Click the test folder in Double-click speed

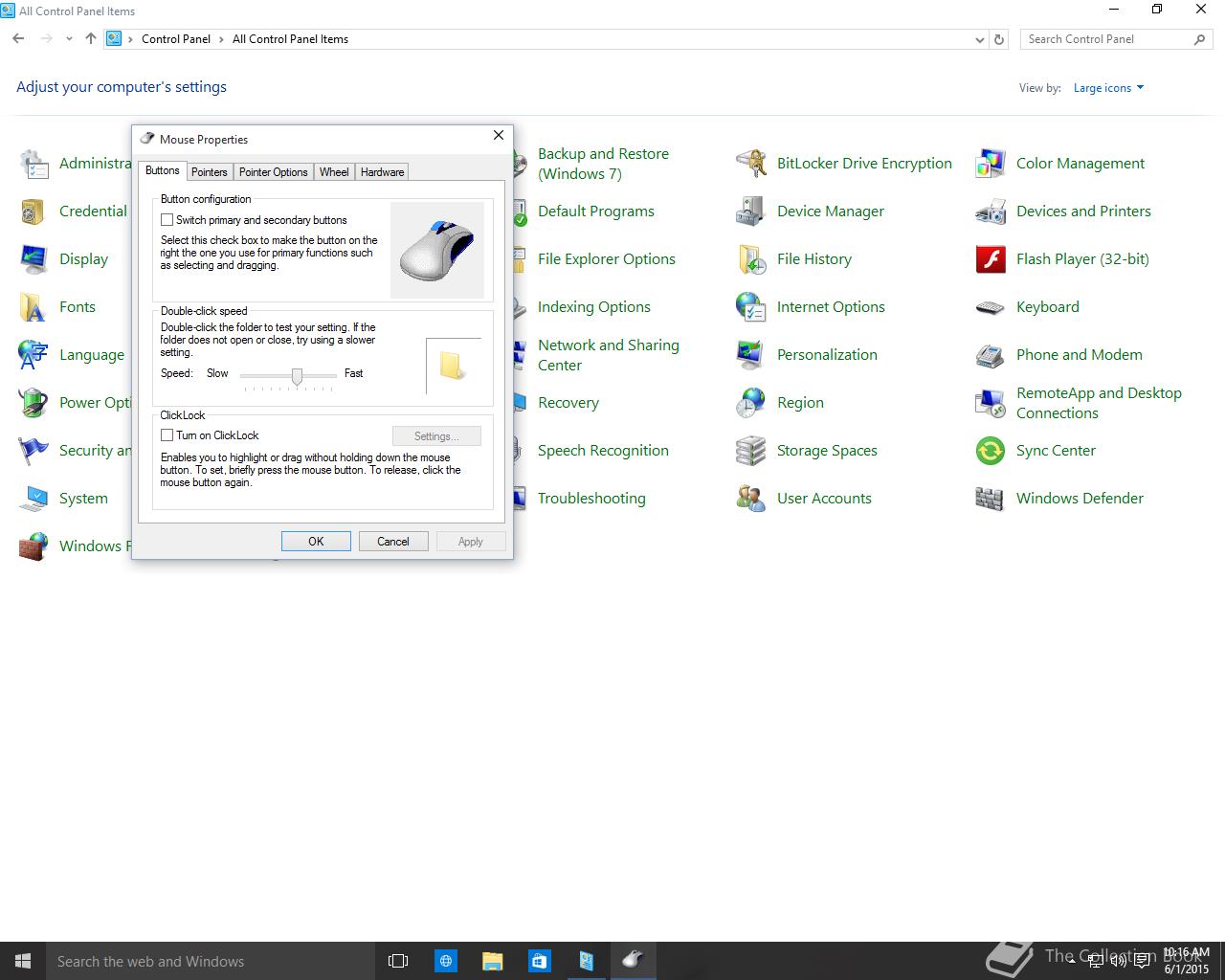(452, 366)
